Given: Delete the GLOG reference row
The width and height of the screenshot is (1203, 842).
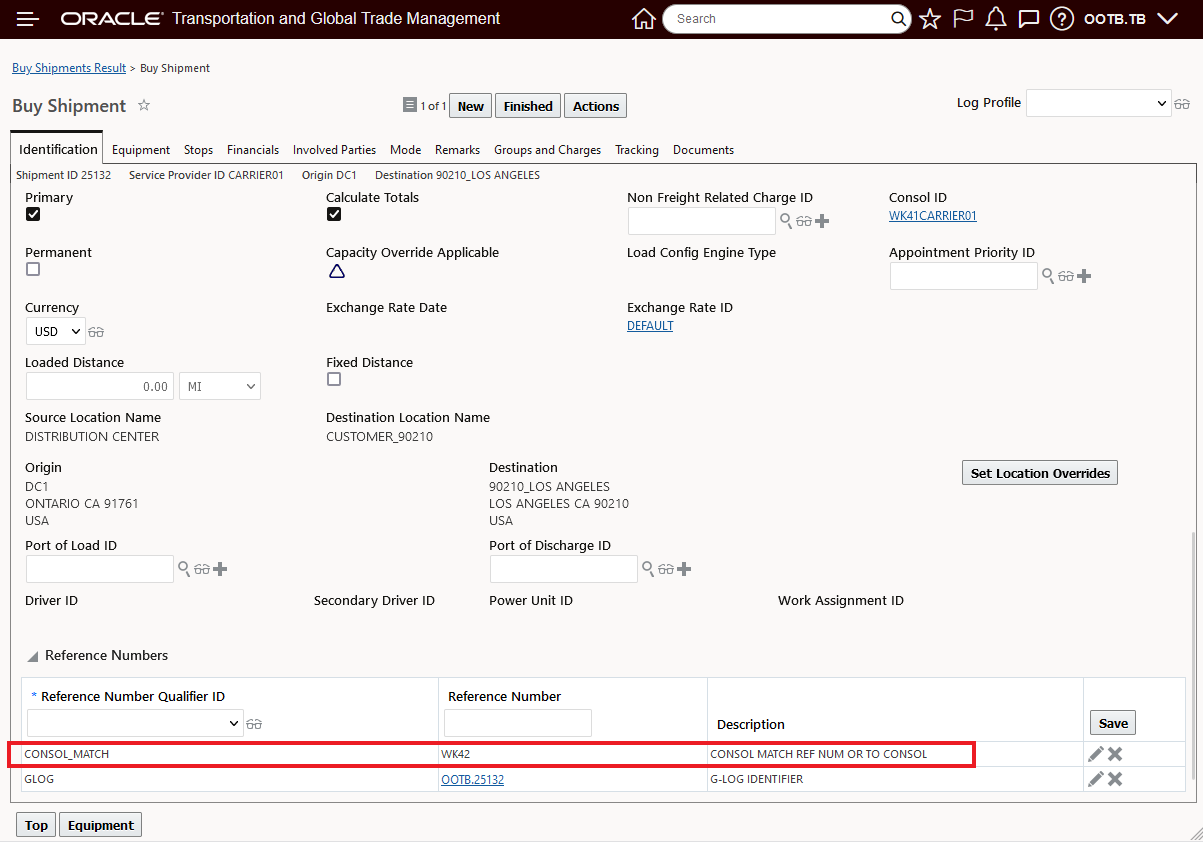Looking at the screenshot, I should tap(1115, 779).
